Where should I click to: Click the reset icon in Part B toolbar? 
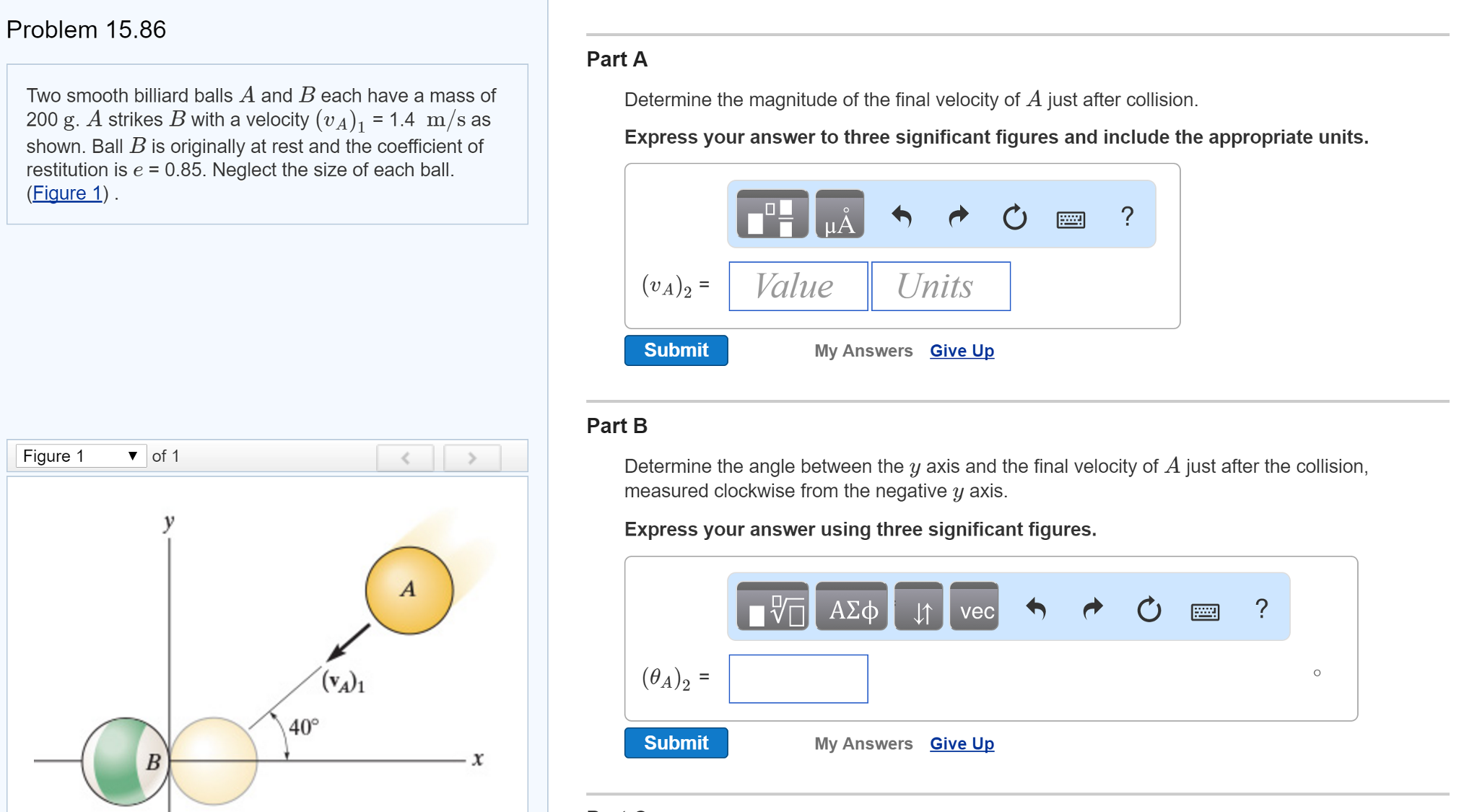tap(1148, 610)
